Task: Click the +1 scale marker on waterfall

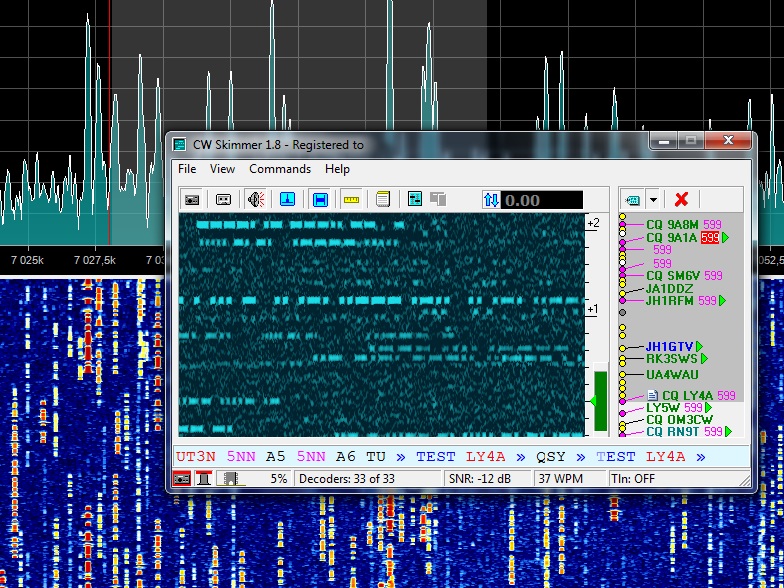Action: point(592,310)
